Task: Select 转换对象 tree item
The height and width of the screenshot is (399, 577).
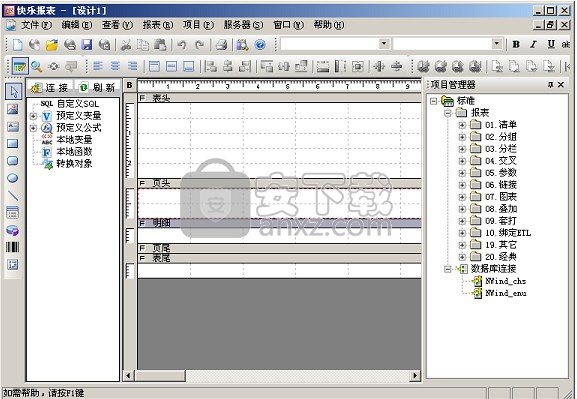Action: [x=74, y=164]
